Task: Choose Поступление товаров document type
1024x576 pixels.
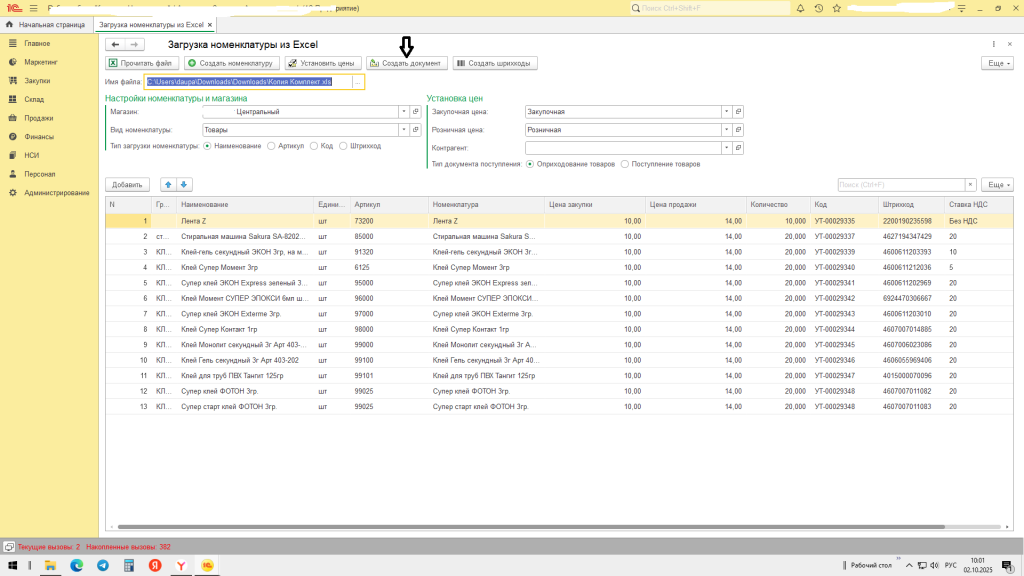Action: click(625, 163)
